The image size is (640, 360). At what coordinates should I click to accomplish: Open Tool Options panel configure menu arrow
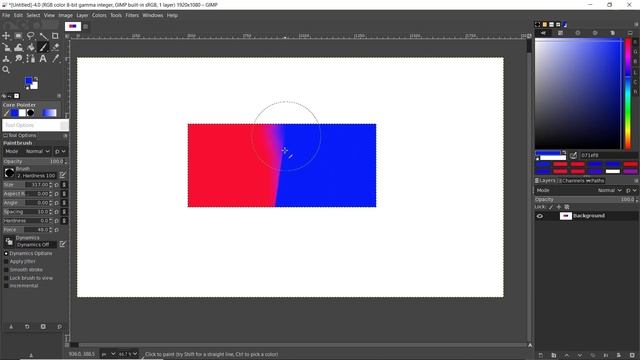coord(65,136)
